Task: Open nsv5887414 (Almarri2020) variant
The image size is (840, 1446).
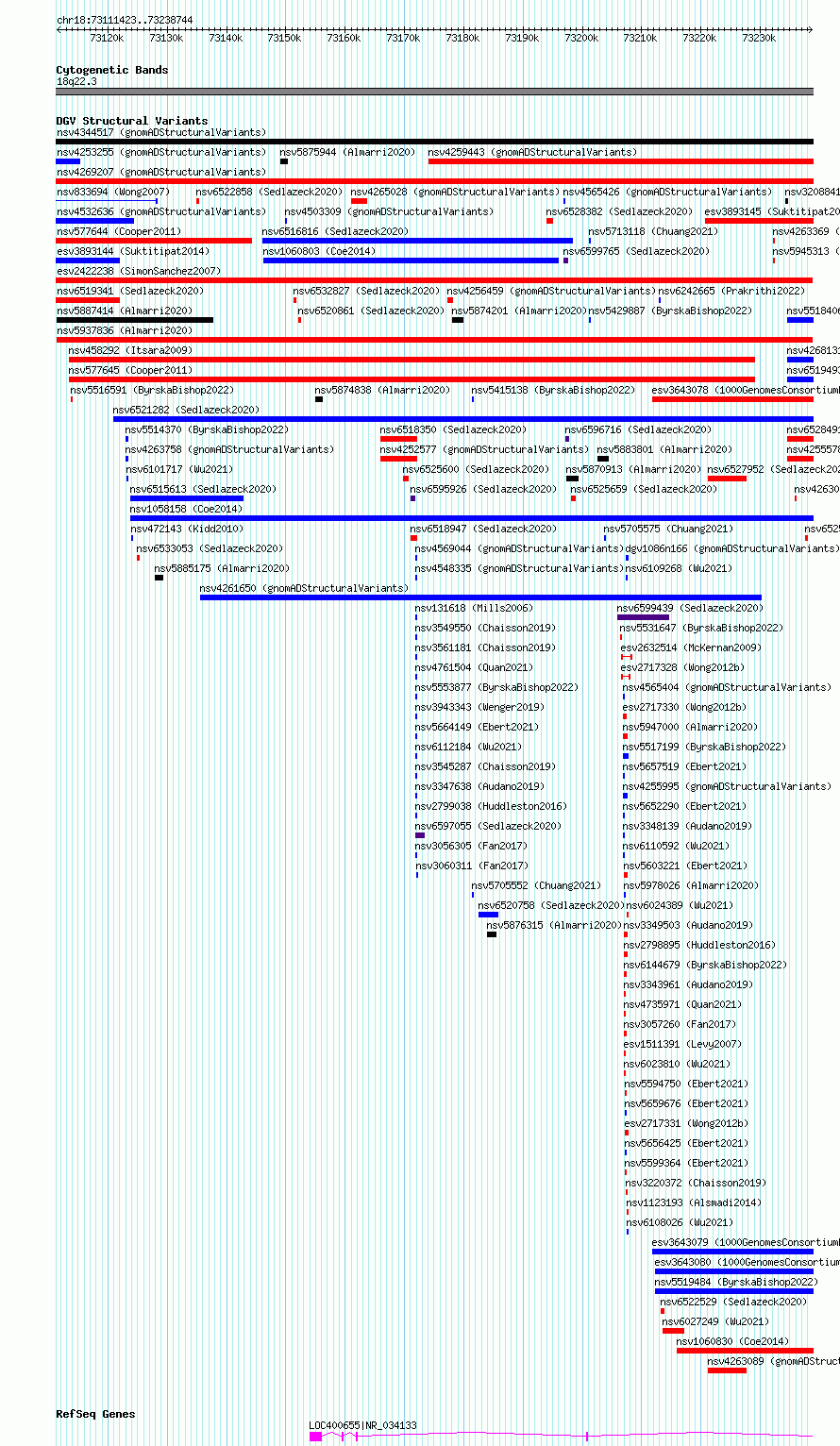Action: pyautogui.click(x=125, y=311)
